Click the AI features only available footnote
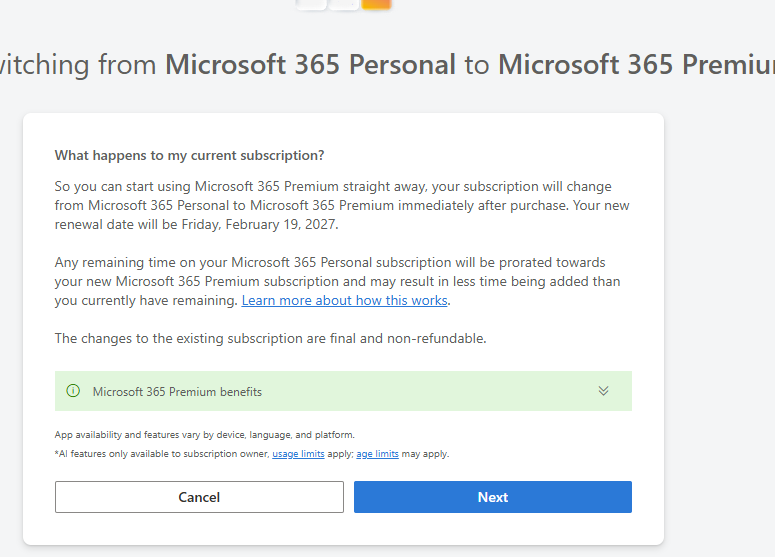Image resolution: width=775 pixels, height=557 pixels. [x=162, y=454]
